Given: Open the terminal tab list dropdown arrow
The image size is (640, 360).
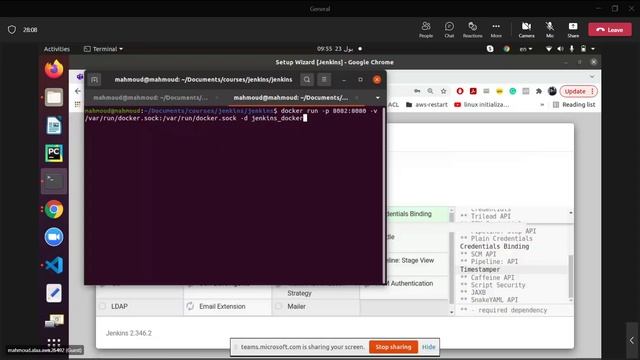Looking at the screenshot, I should point(378,98).
